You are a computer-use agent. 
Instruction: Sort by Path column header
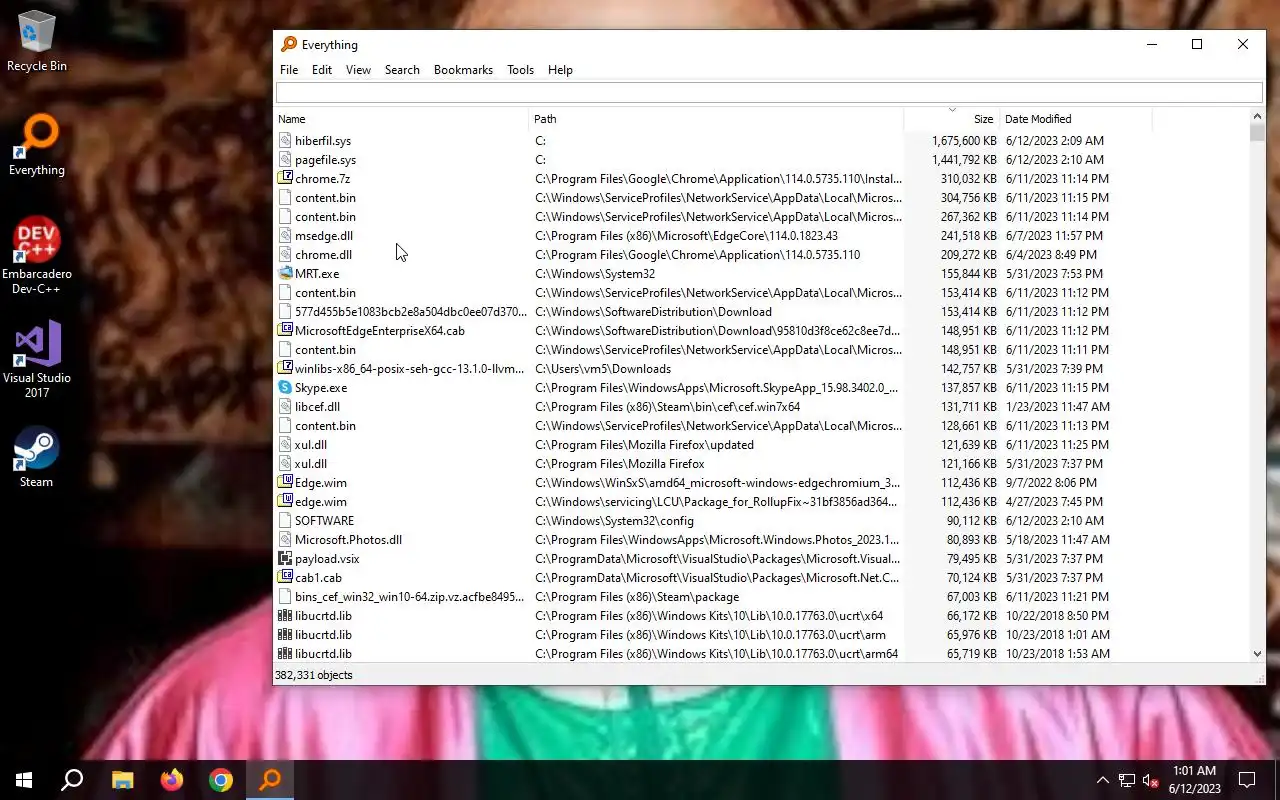[716, 119]
